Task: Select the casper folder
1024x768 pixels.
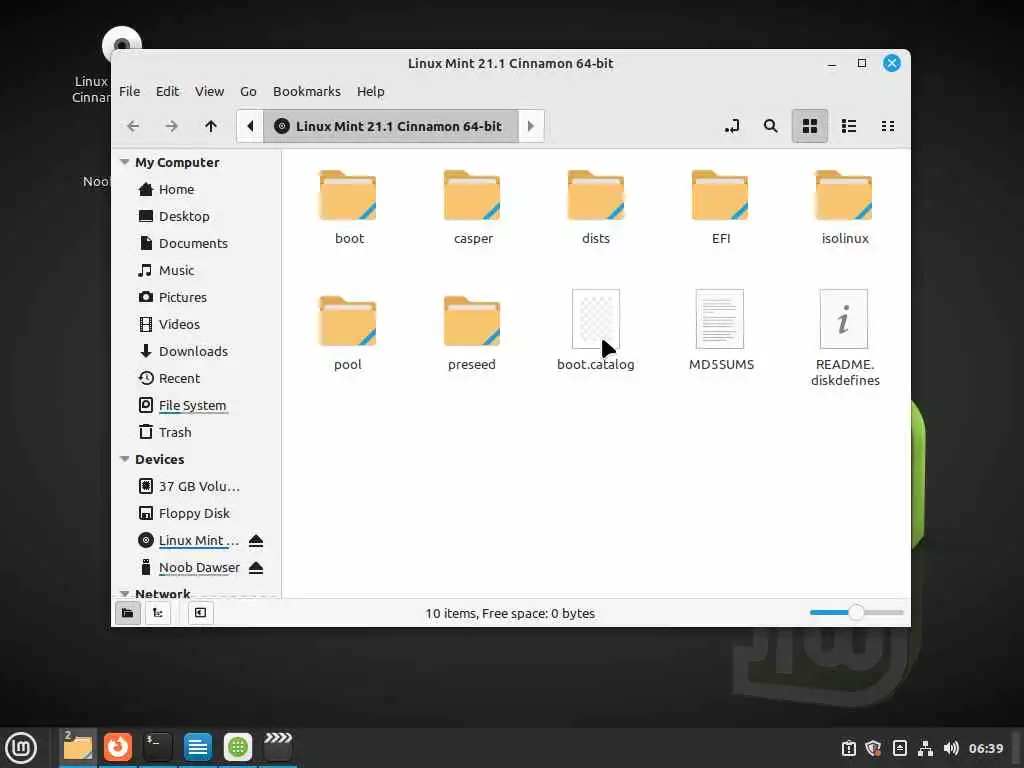Action: (473, 206)
